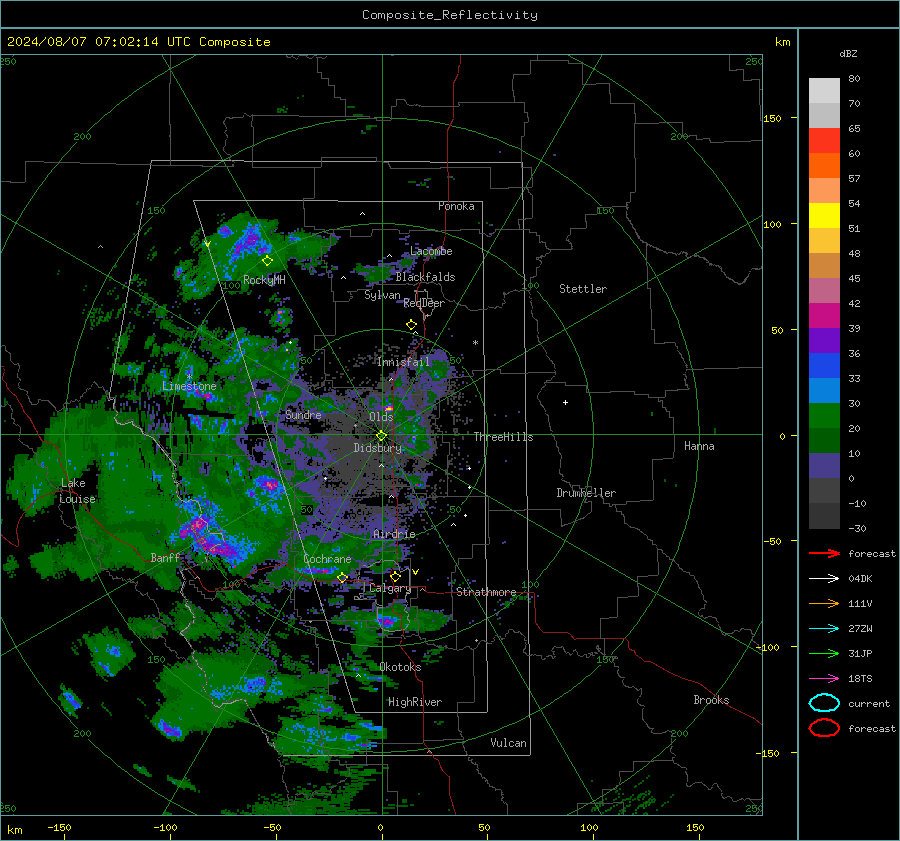The height and width of the screenshot is (841, 900).
Task: Click the Okotoks label
Action: pos(401,667)
